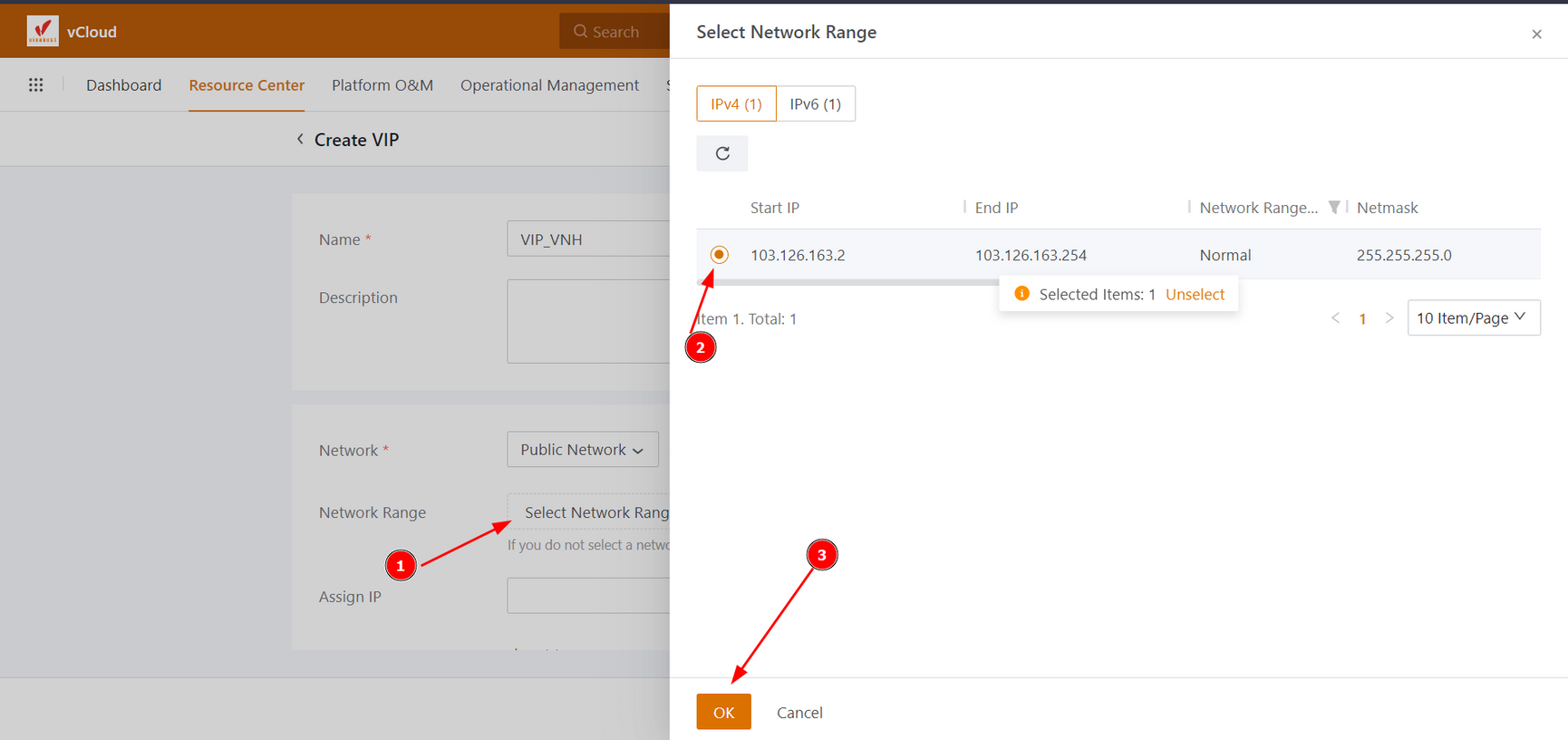This screenshot has width=1568, height=740.
Task: Open the Platform O&M menu
Action: [x=382, y=85]
